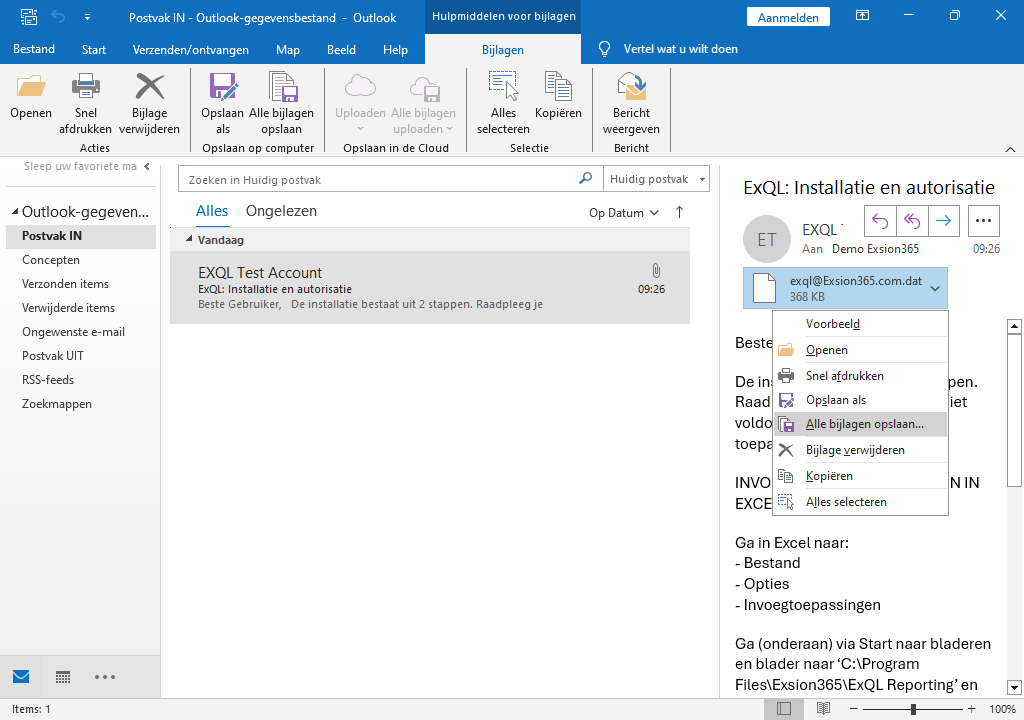Open the Start ribbon tab
Screen dimensions: 1024x720
(x=93, y=50)
